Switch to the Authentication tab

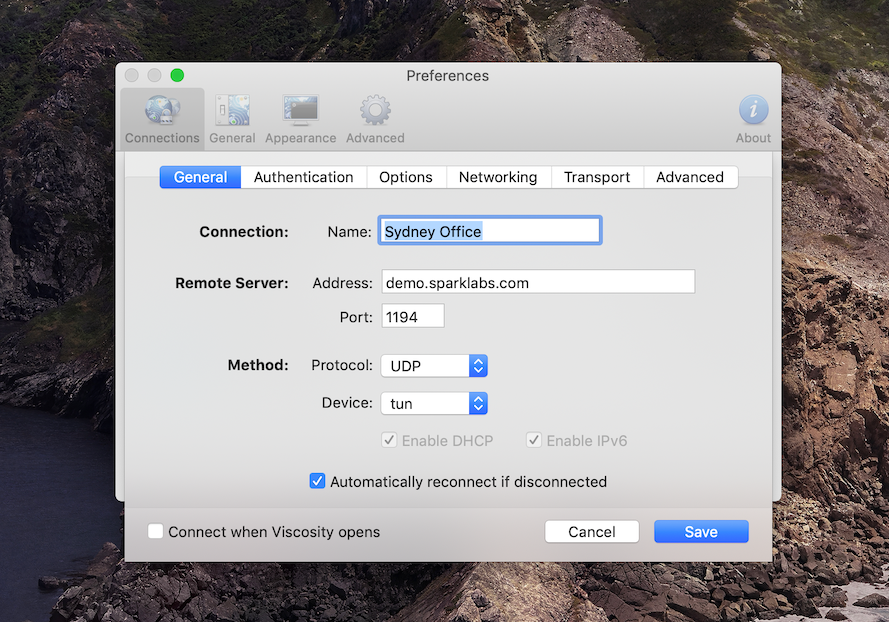pyautogui.click(x=303, y=177)
